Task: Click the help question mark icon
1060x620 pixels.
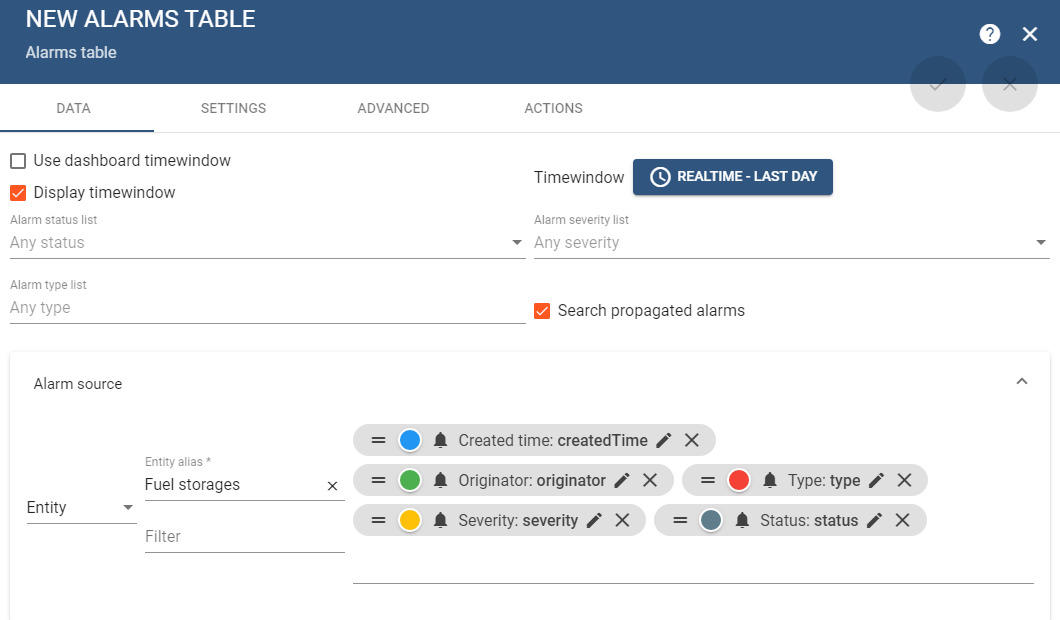Action: pyautogui.click(x=990, y=34)
